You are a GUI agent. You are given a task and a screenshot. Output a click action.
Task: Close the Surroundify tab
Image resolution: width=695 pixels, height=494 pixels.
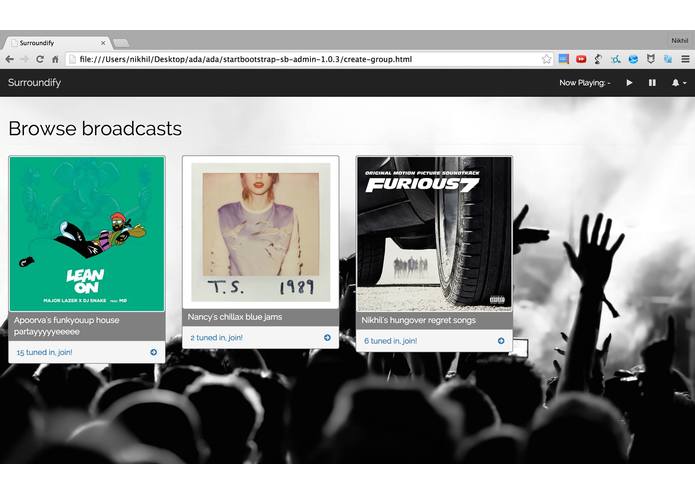pyautogui.click(x=103, y=43)
